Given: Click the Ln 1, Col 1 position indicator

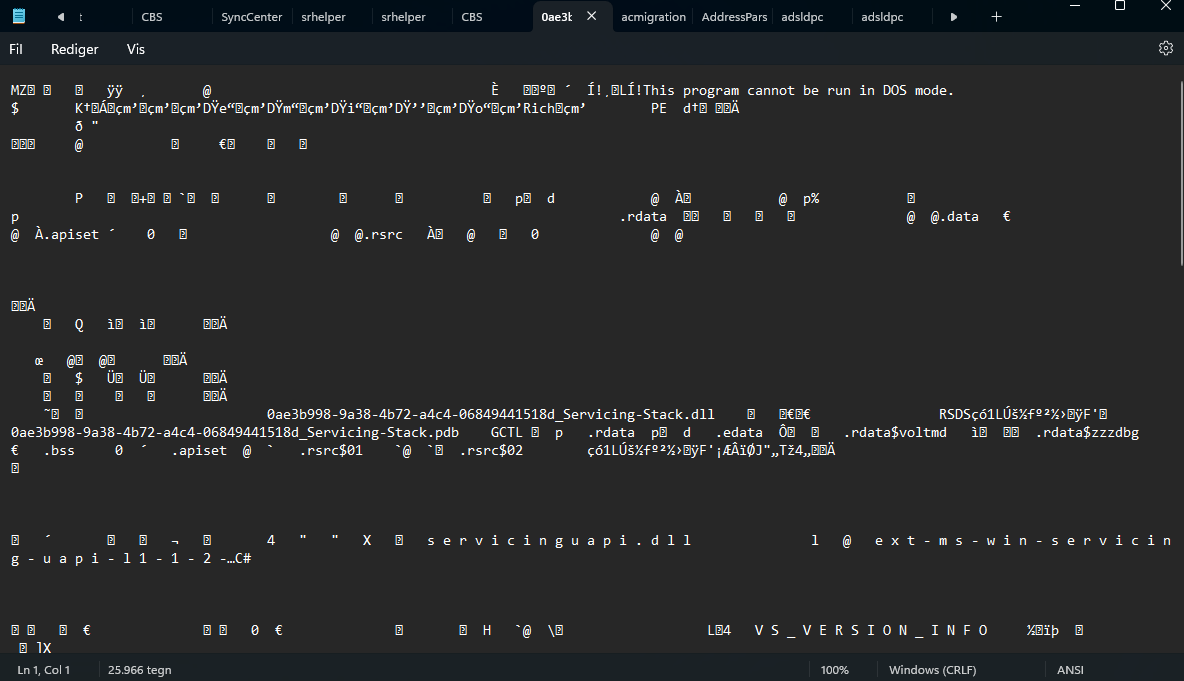Looking at the screenshot, I should (44, 670).
